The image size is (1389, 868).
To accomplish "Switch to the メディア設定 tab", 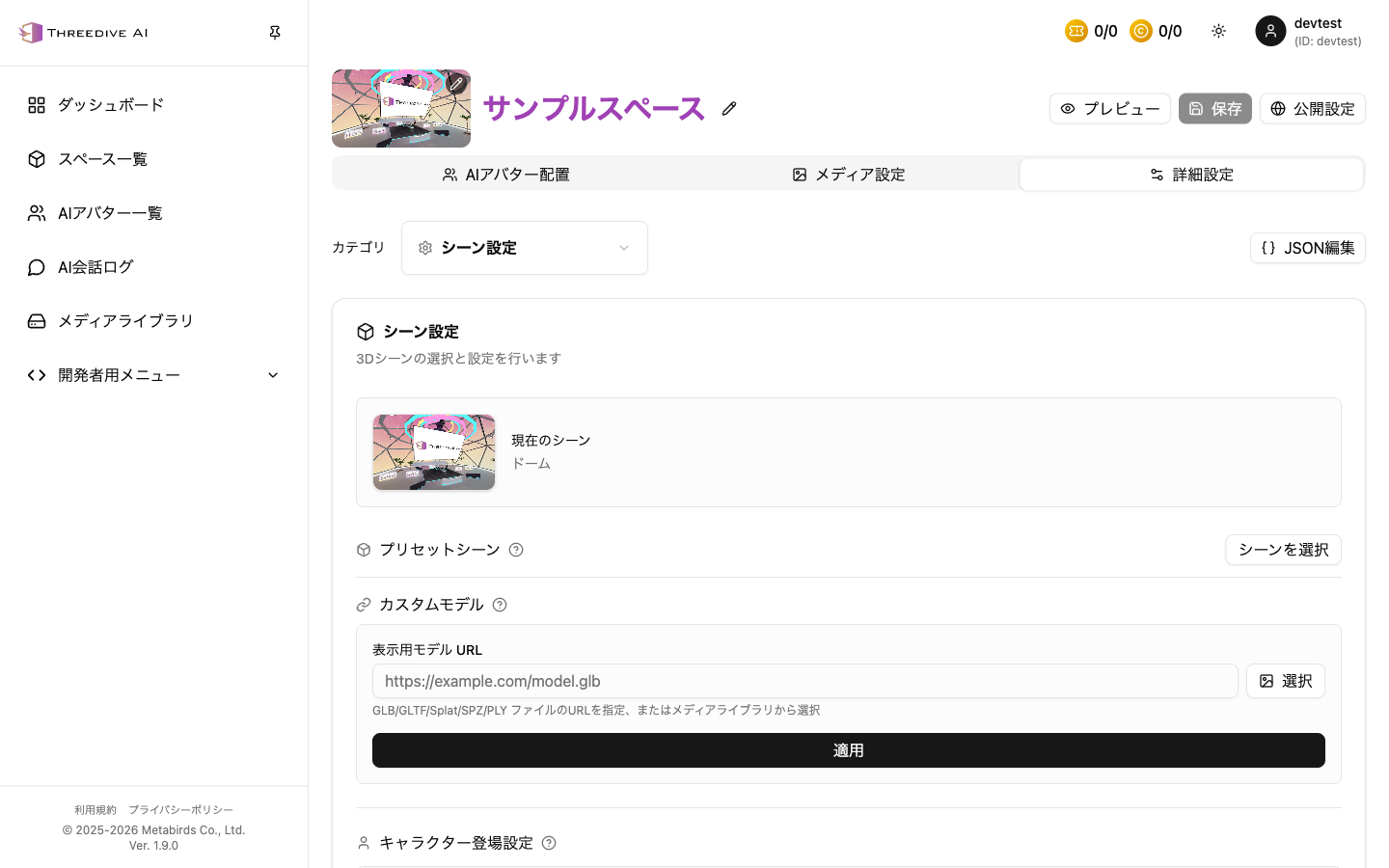I will pos(849,175).
